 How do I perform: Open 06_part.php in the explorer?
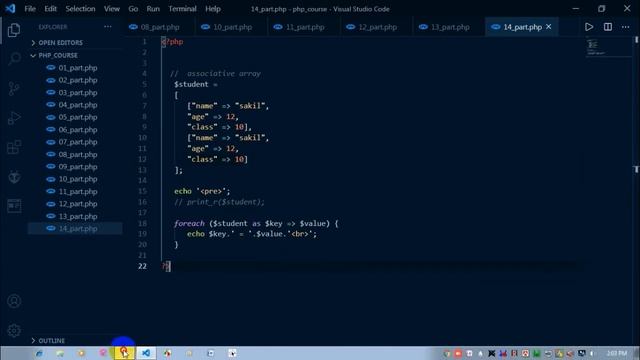click(x=78, y=129)
